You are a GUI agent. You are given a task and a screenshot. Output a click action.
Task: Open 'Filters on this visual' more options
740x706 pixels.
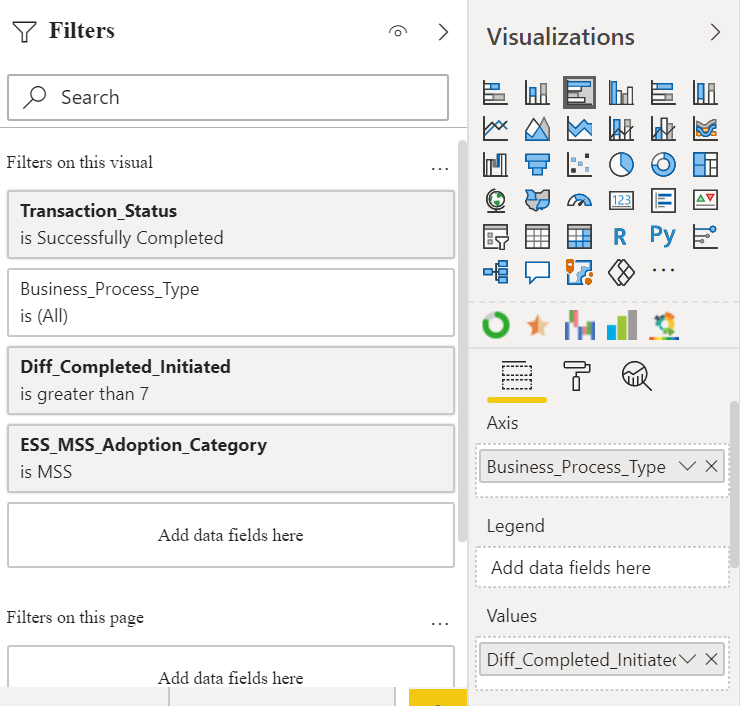439,168
